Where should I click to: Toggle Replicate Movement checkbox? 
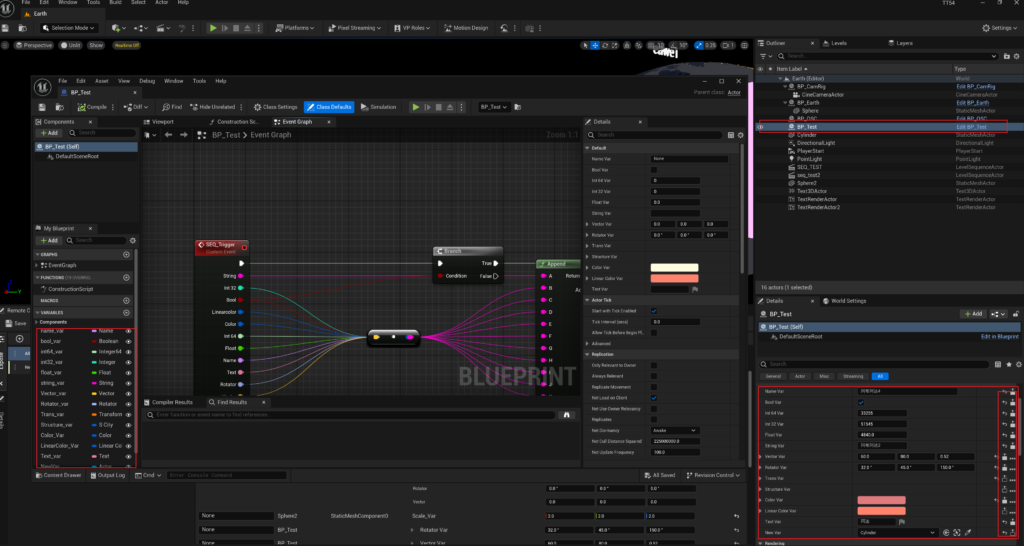coord(654,387)
